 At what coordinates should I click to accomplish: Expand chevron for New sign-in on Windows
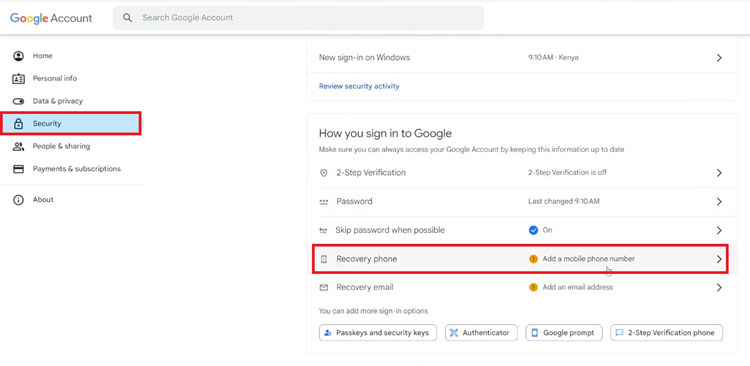719,58
